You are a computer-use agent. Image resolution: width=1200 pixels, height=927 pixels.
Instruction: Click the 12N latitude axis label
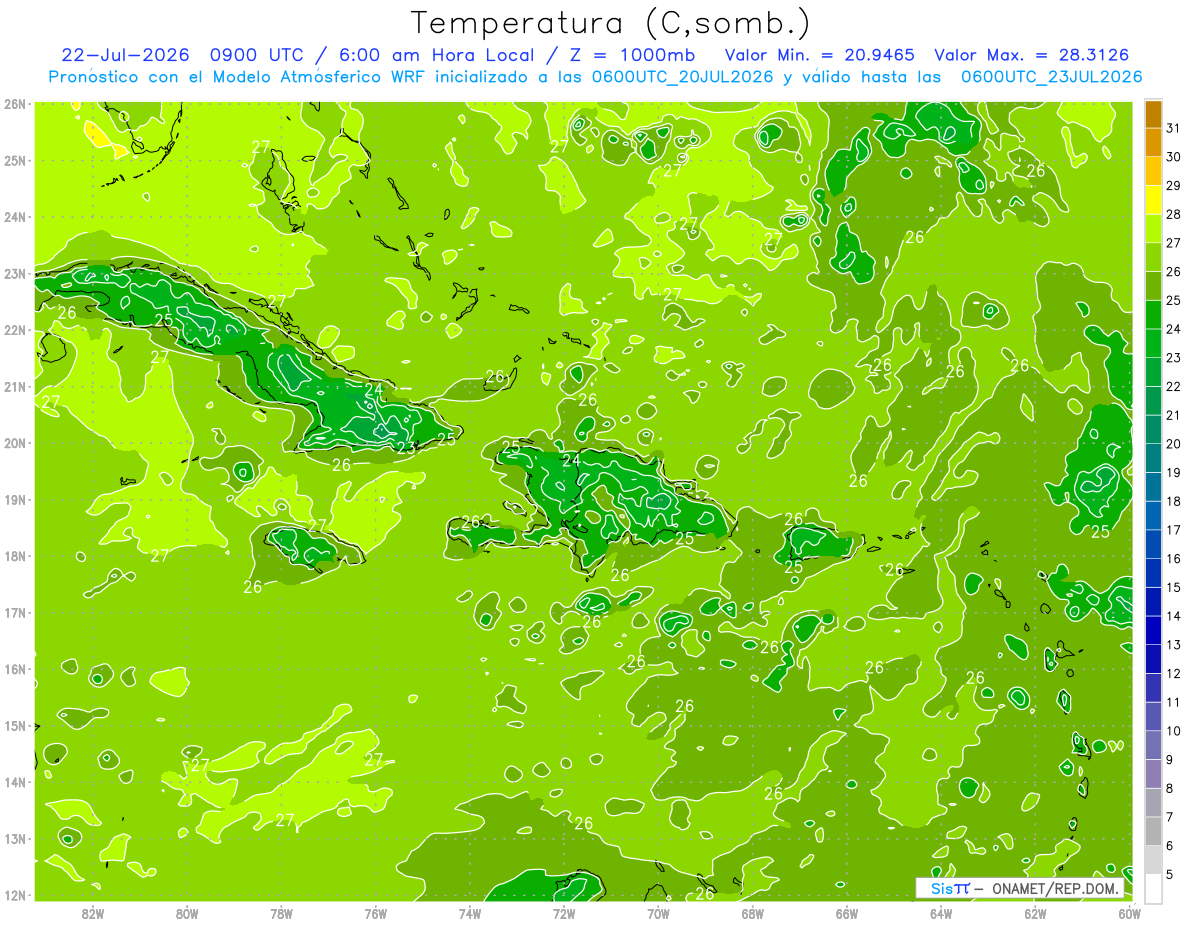point(14,895)
